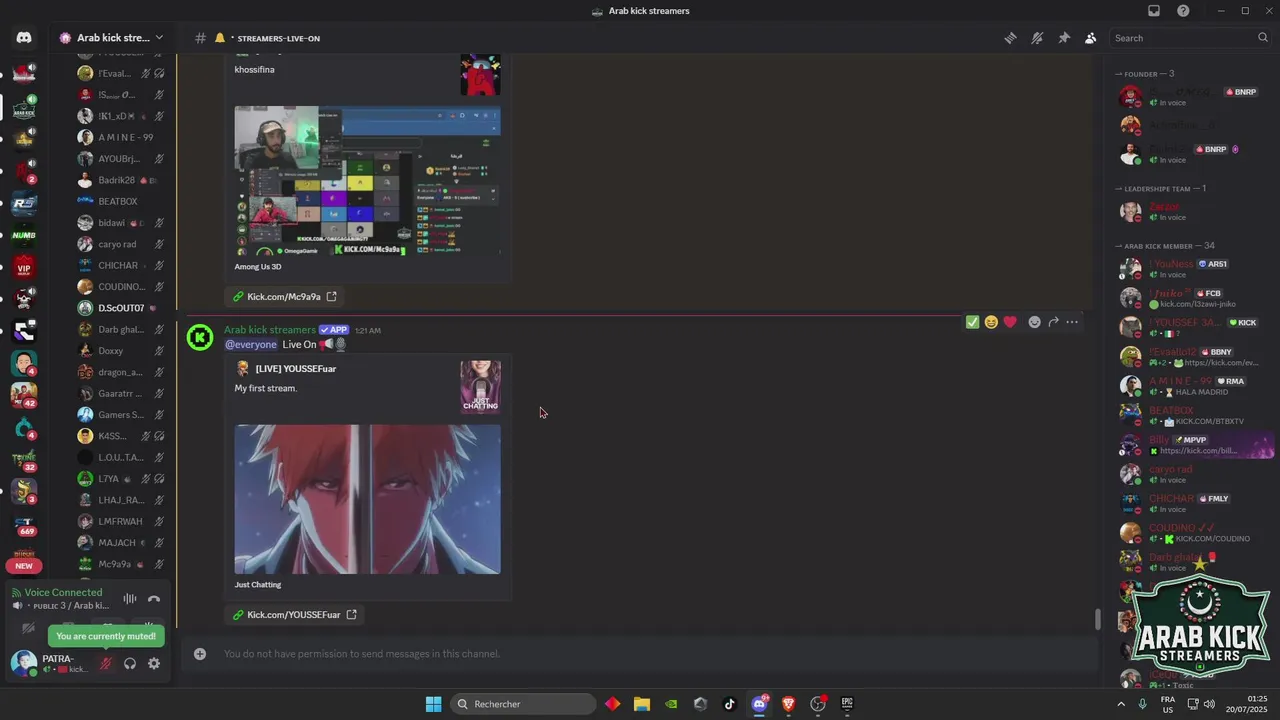Open the Windows Start menu
Image resolution: width=1280 pixels, height=720 pixels.
pos(433,704)
